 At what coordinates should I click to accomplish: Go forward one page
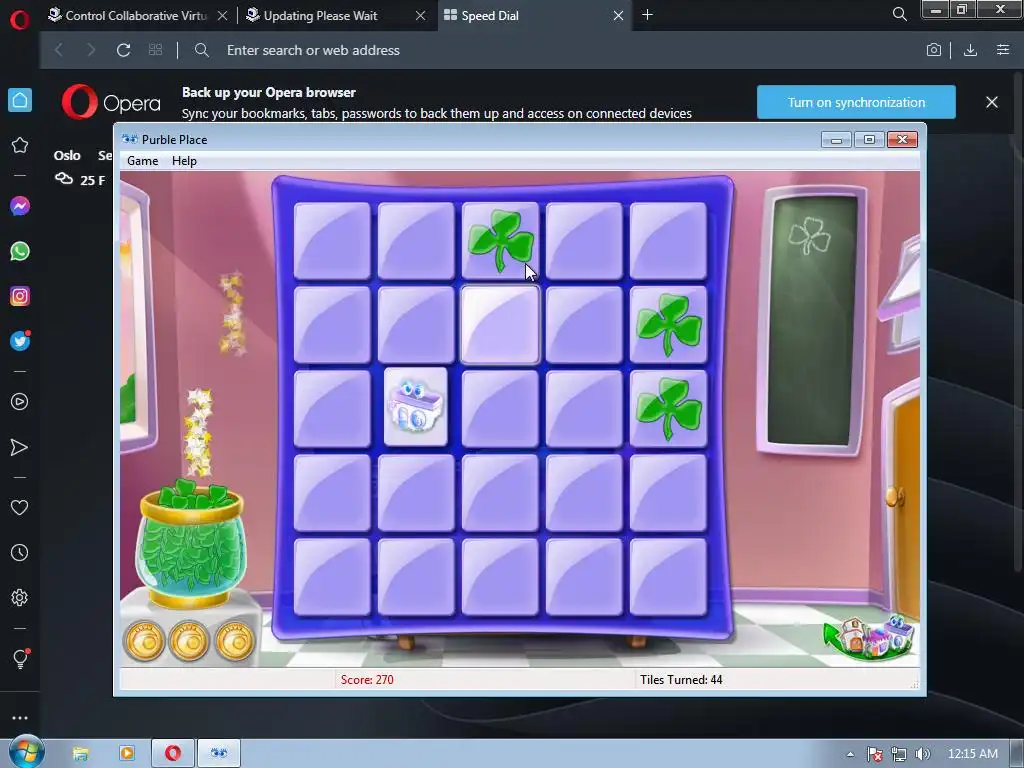91,50
